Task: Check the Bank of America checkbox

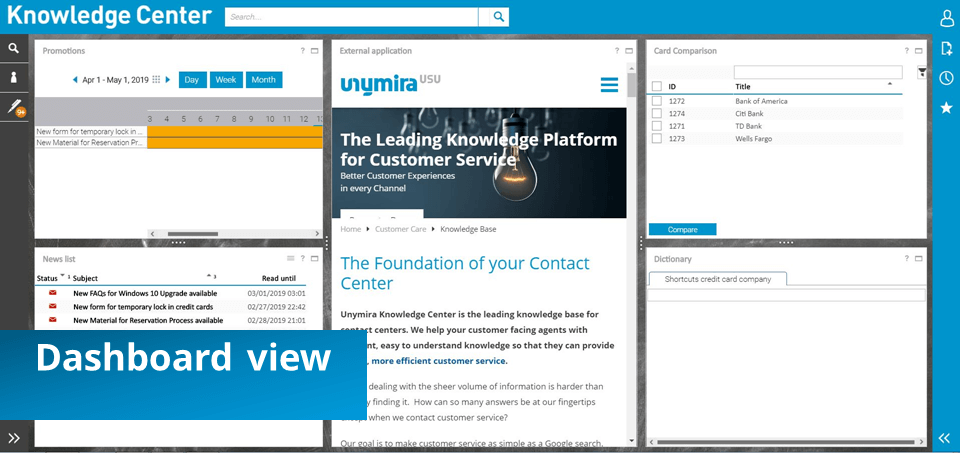Action: coord(657,101)
